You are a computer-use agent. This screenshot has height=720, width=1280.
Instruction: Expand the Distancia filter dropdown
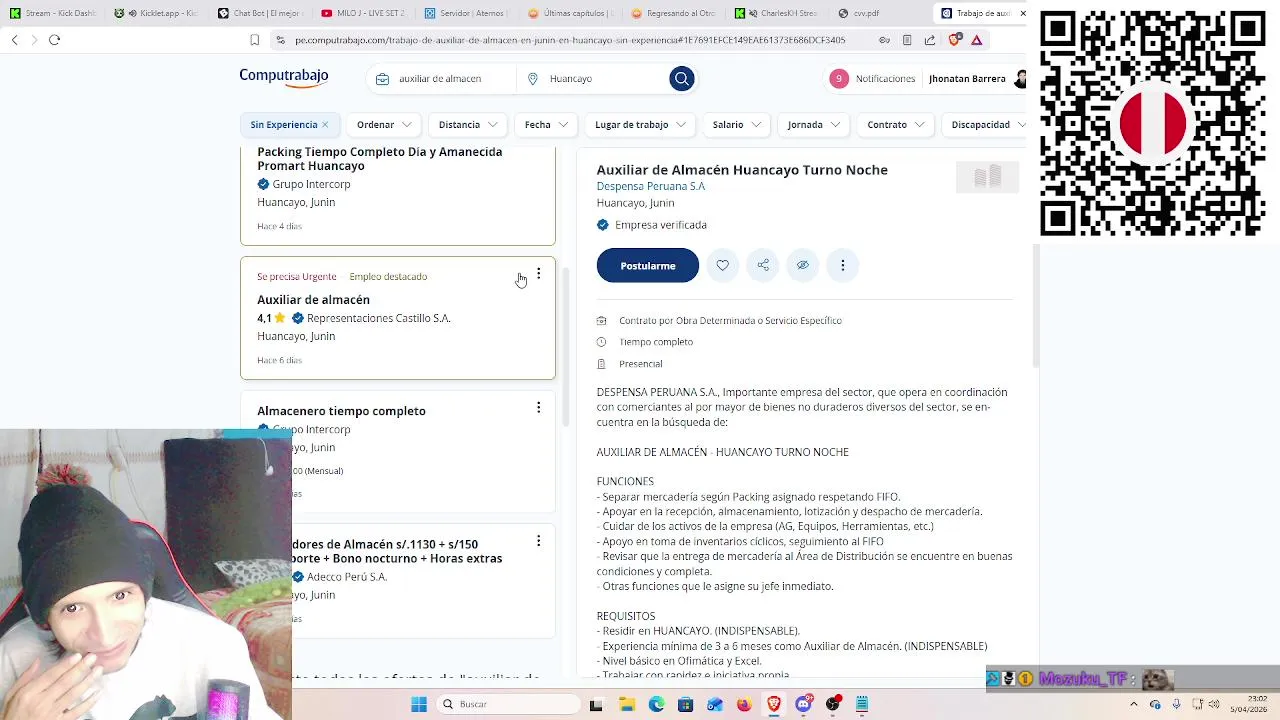(x=469, y=125)
